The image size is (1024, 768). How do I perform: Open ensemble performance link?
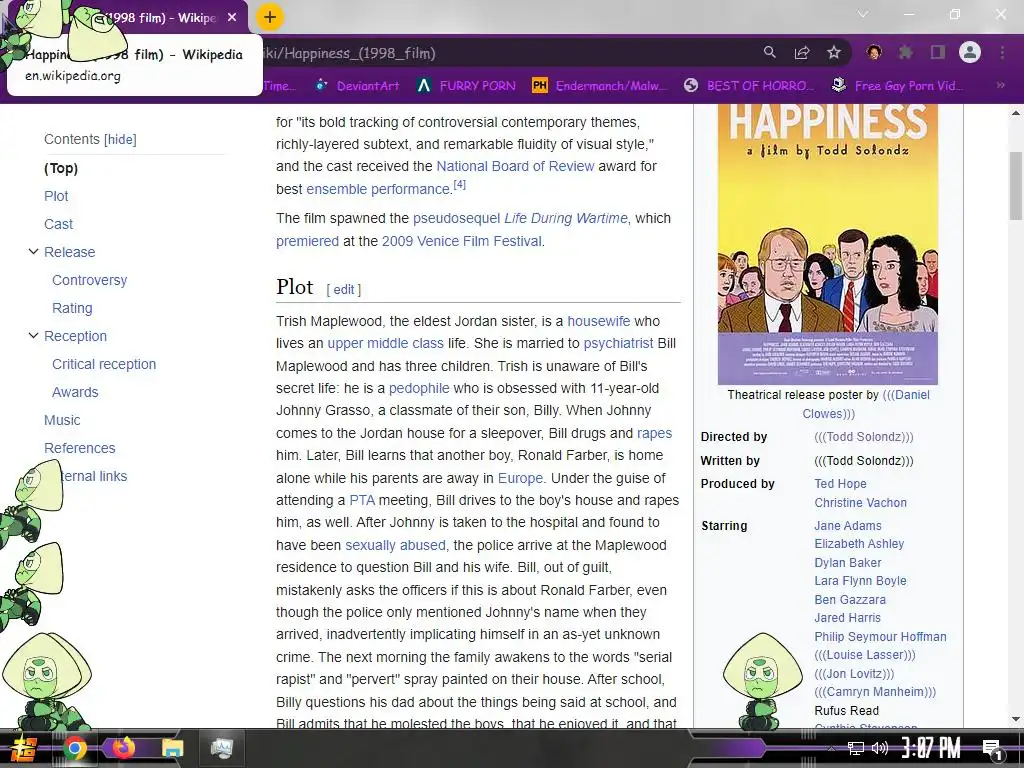378,189
